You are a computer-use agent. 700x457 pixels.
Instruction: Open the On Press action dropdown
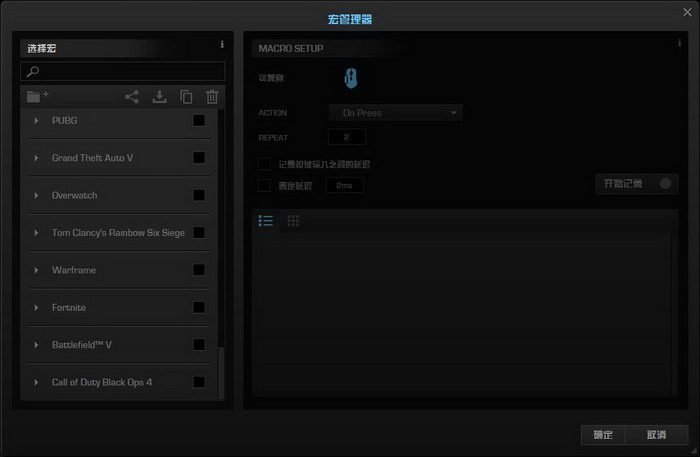click(395, 113)
